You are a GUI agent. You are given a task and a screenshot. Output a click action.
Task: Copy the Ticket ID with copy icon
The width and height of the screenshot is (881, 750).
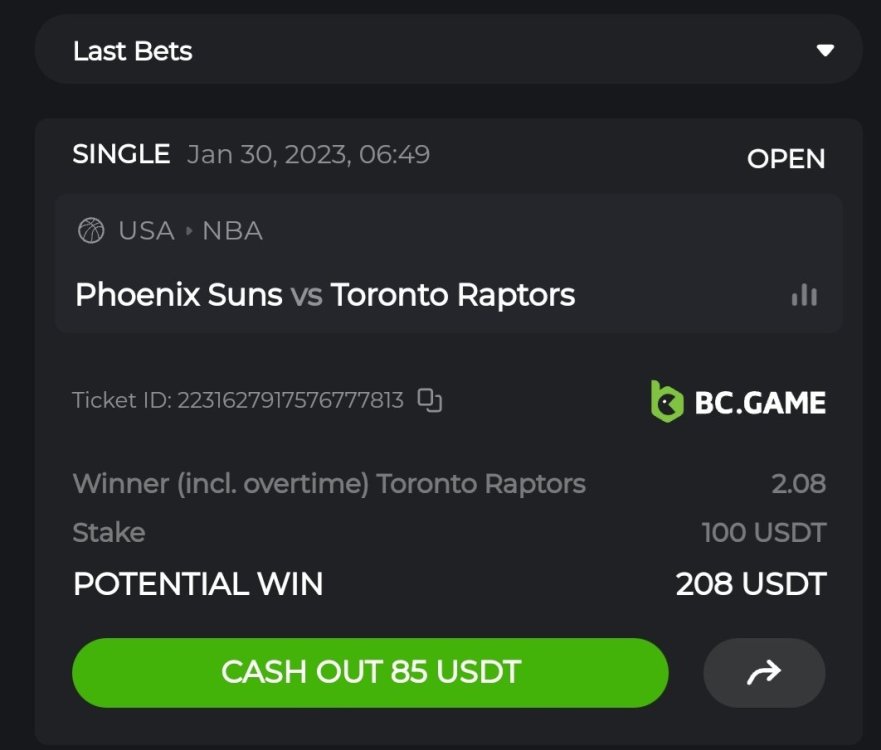(x=430, y=400)
